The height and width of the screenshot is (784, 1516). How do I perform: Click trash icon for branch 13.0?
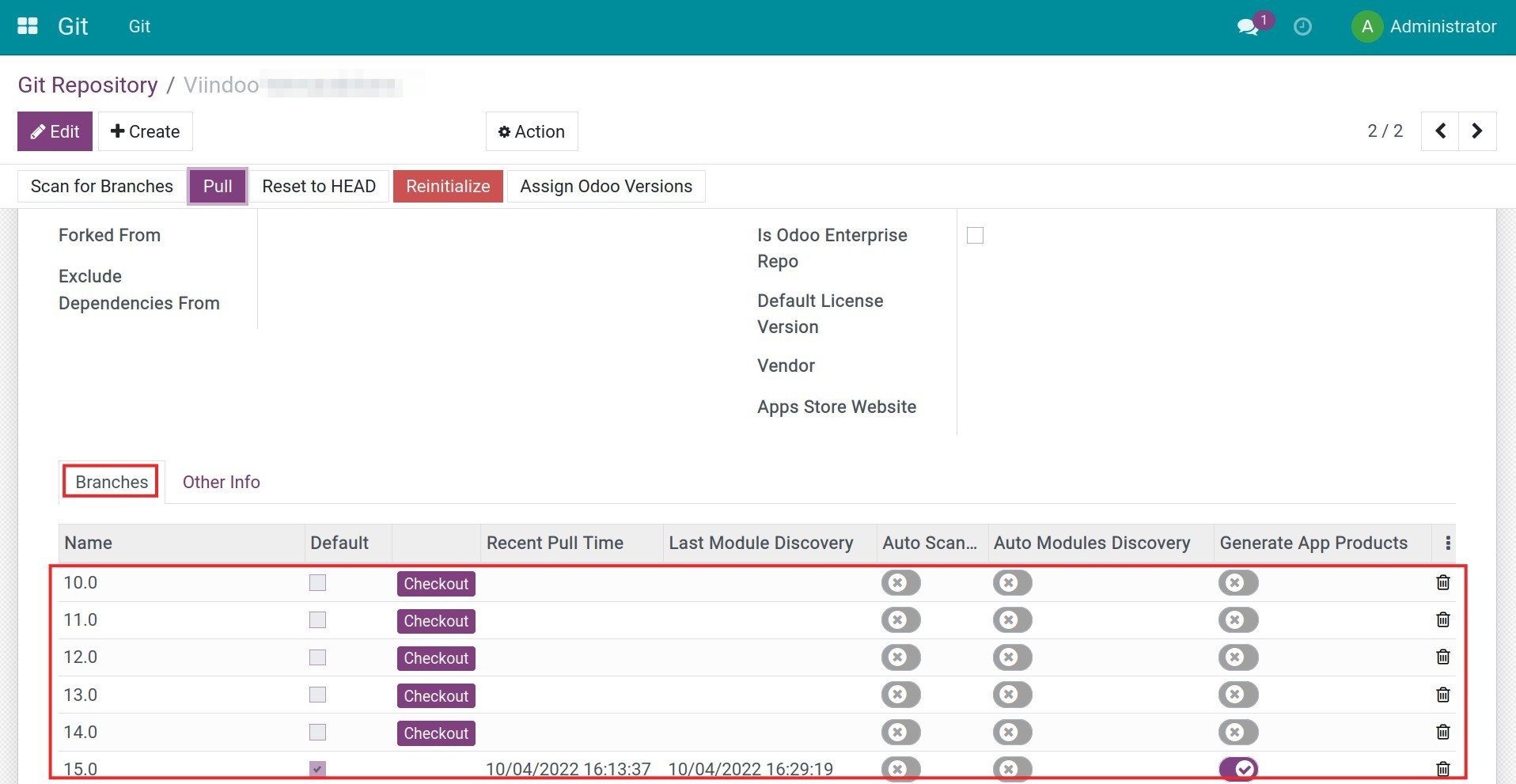[1442, 695]
